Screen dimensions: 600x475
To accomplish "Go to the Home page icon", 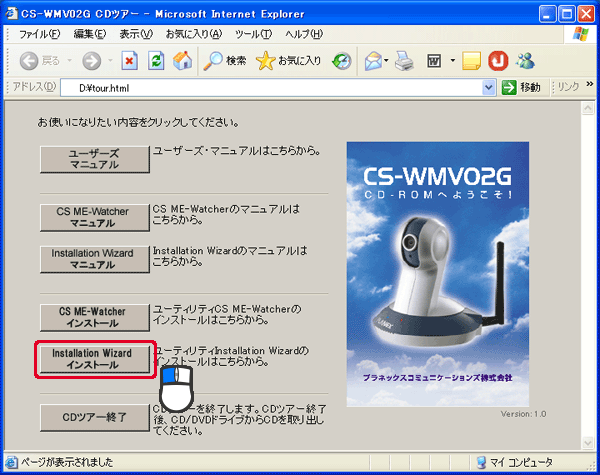I will 183,60.
